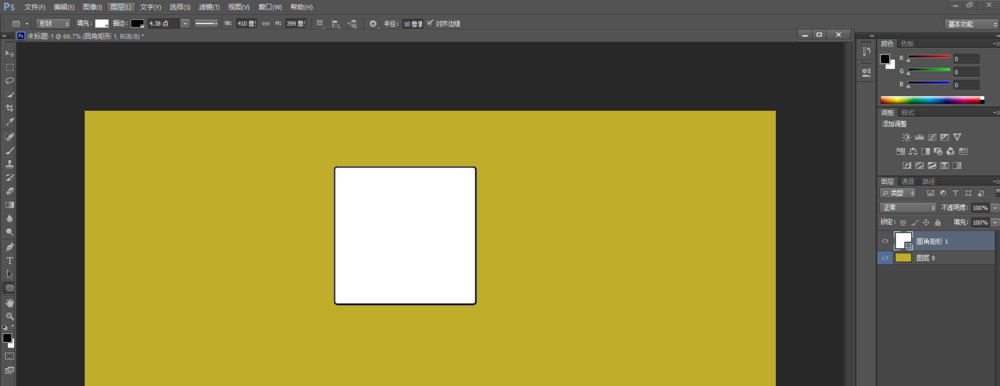Select the Rectangular Marquee tool
The image size is (1000, 386).
[x=10, y=67]
